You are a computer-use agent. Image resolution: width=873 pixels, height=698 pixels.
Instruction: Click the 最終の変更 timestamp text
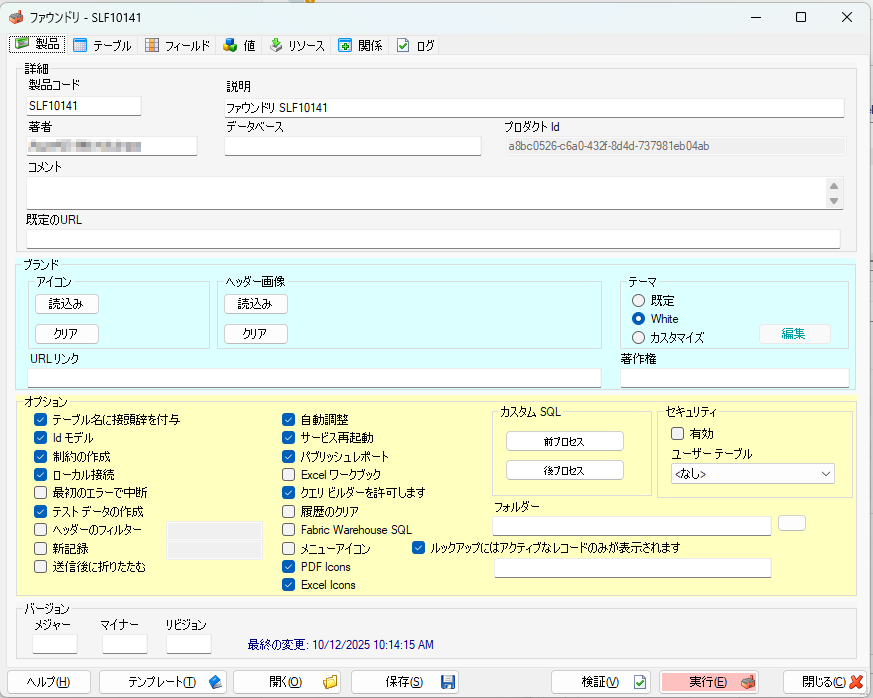tap(340, 645)
